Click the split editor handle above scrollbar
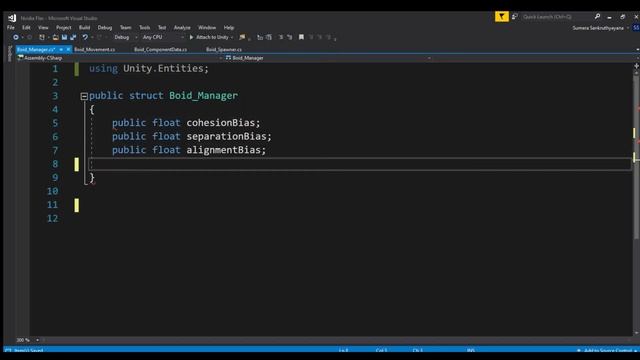Viewport: 640px width, 360px height. click(x=636, y=66)
